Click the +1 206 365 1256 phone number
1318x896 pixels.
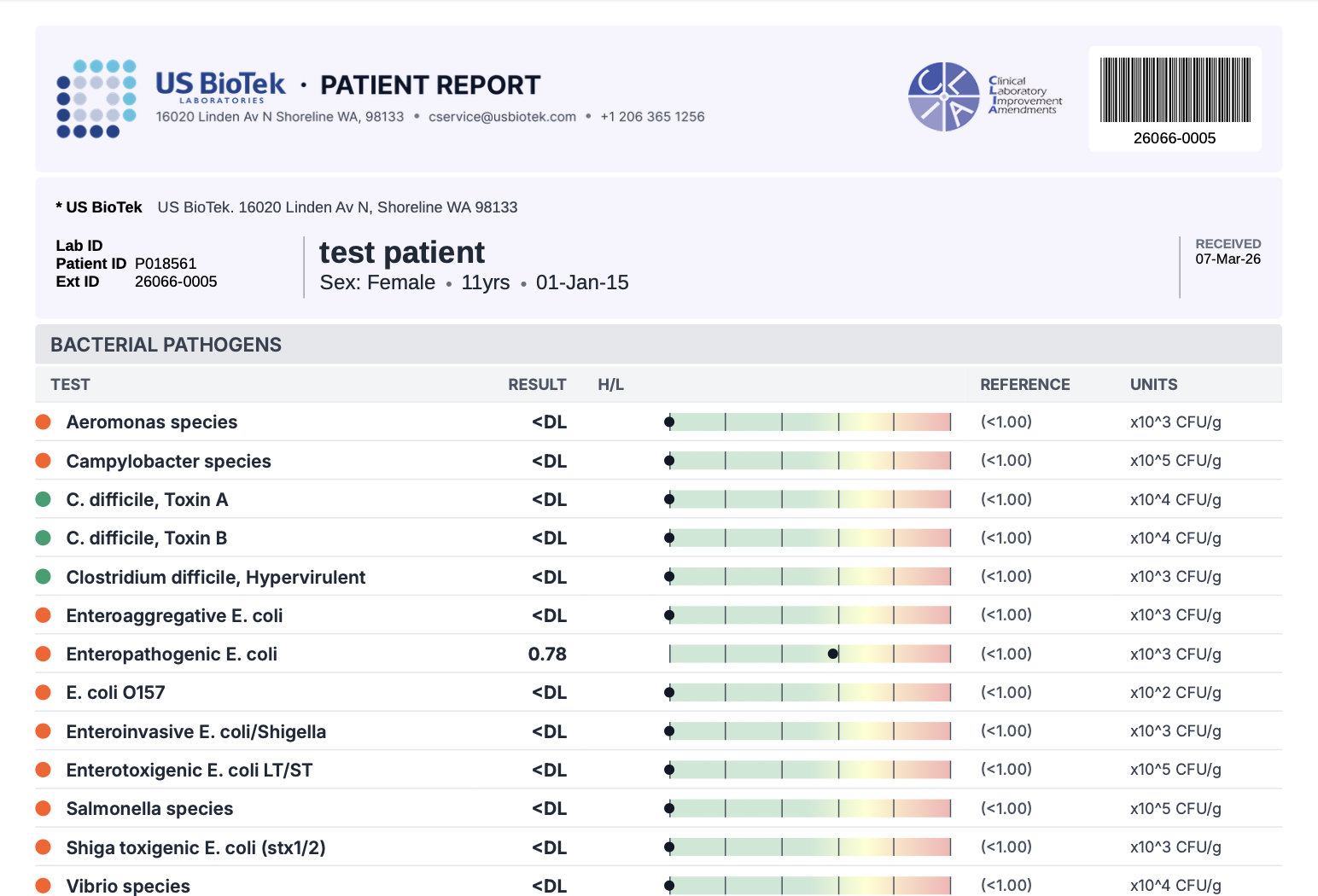(652, 117)
